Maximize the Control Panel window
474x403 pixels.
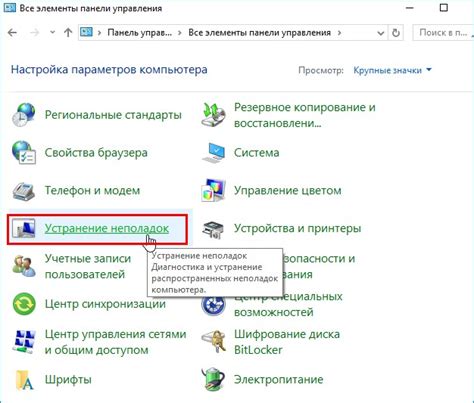(444, 7)
